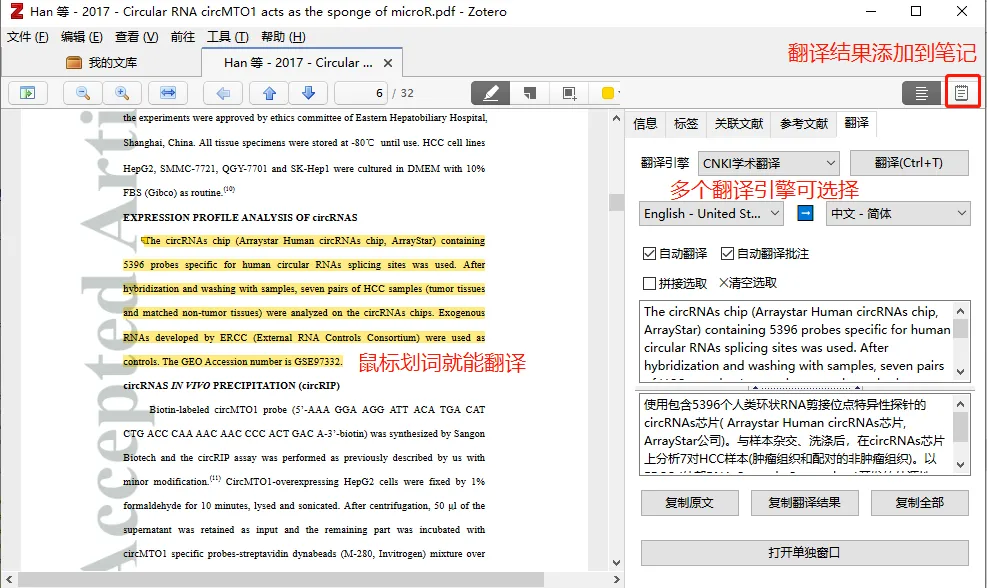Enable the 拼接选取 checkbox
The width and height of the screenshot is (987, 588).
(650, 283)
